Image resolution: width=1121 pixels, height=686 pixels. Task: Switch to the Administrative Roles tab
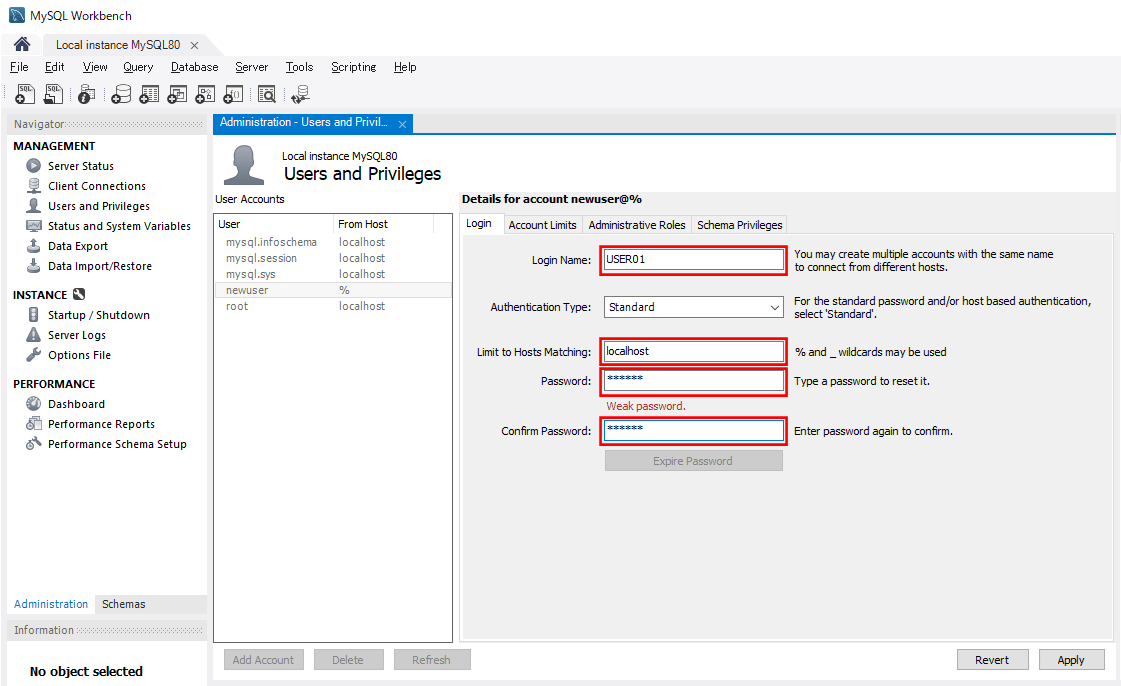(637, 225)
